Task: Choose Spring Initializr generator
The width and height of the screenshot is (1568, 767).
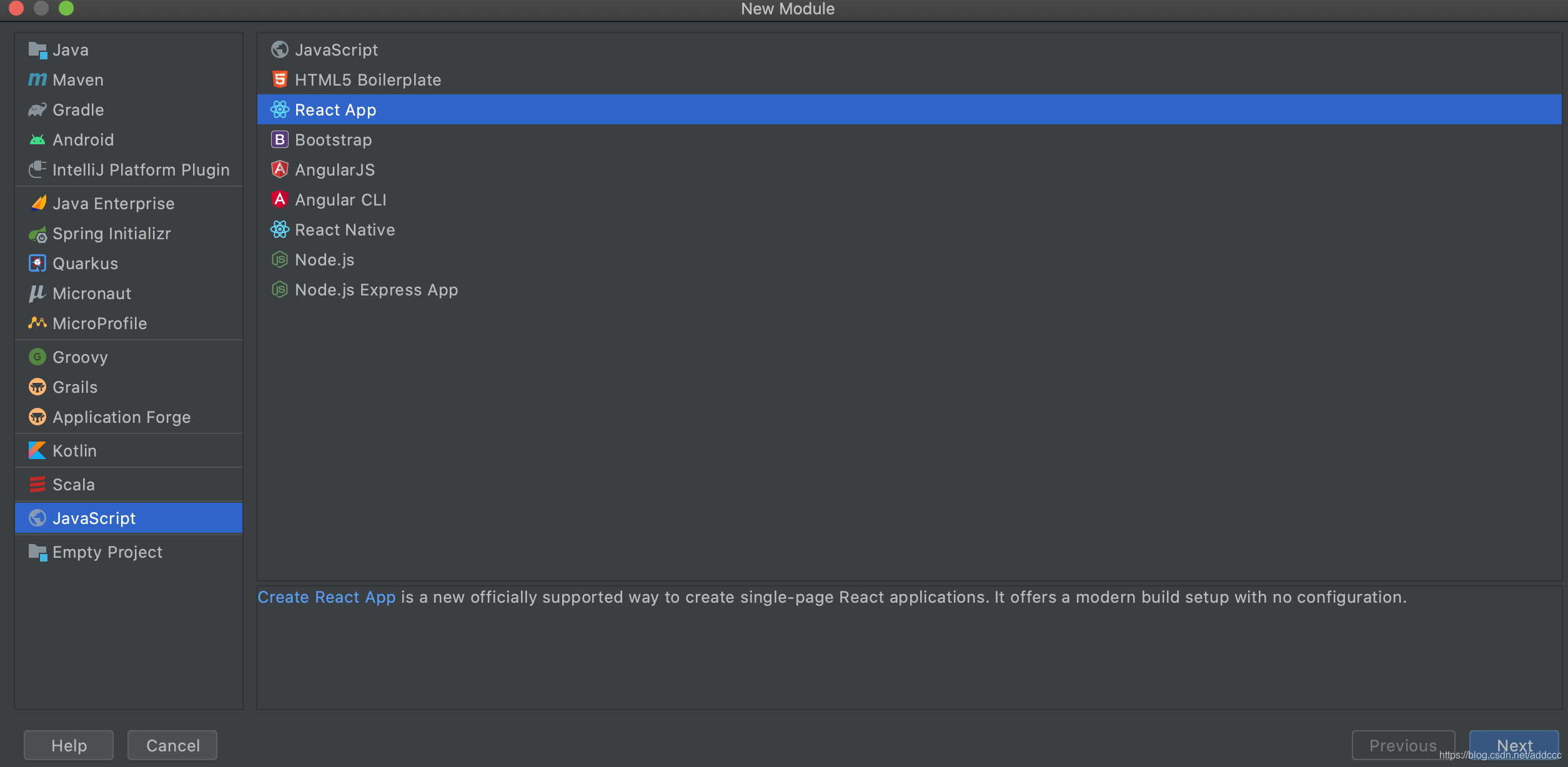Action: pos(129,234)
